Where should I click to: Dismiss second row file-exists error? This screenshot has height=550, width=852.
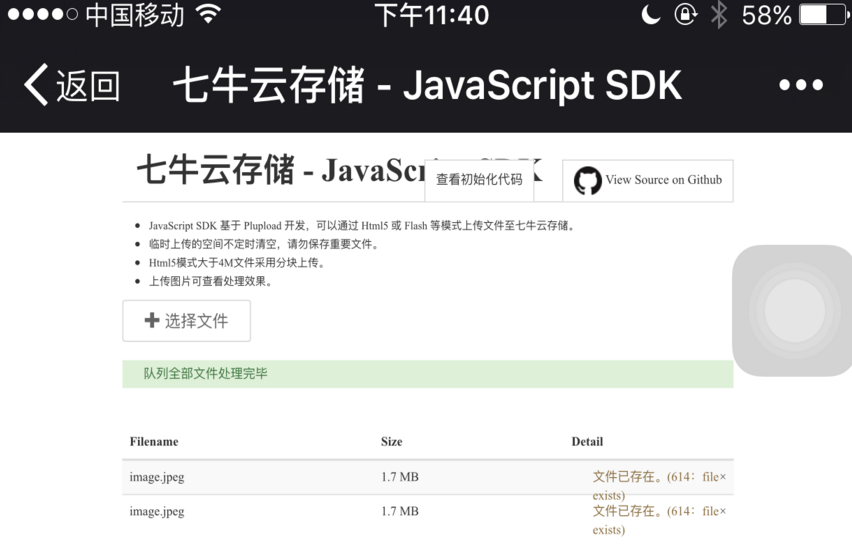723,511
